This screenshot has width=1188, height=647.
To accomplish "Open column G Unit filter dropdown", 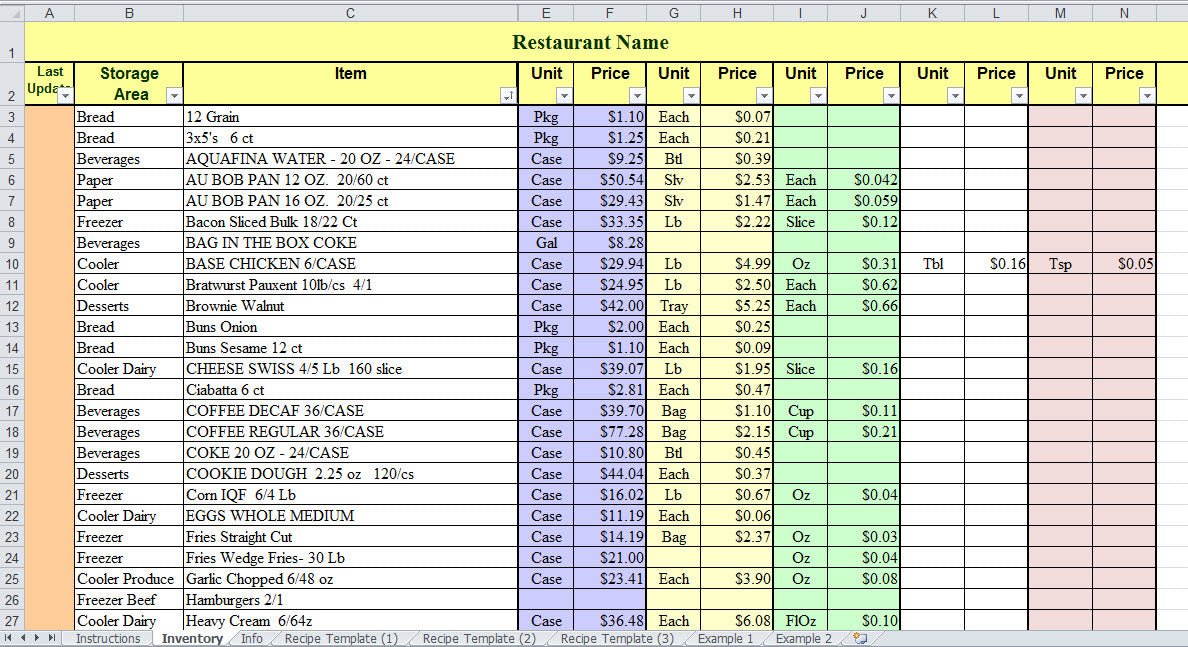I will 691,95.
